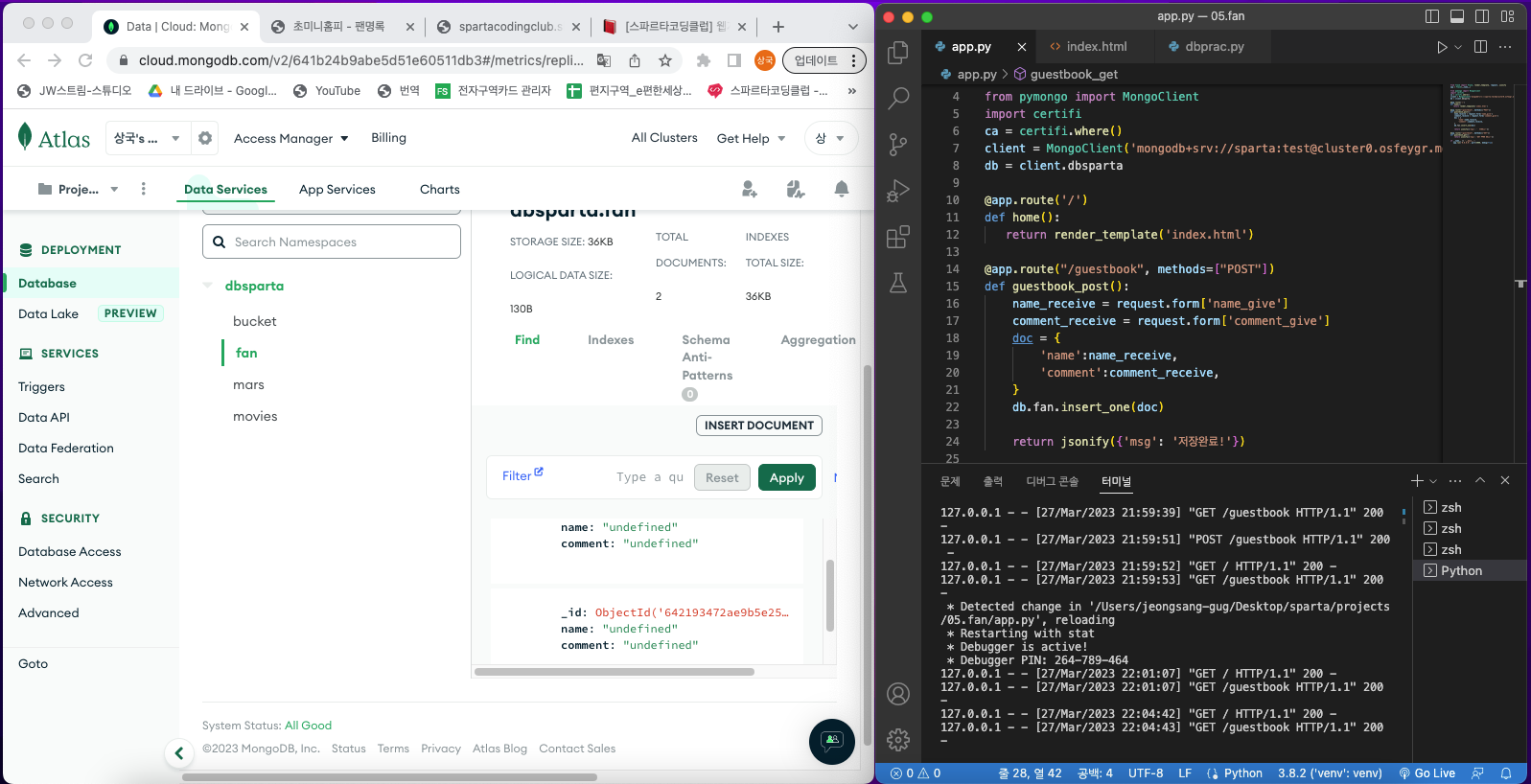This screenshot has height=784, width=1531.
Task: Click the INSERT DOCUMENT button
Action: click(x=759, y=426)
